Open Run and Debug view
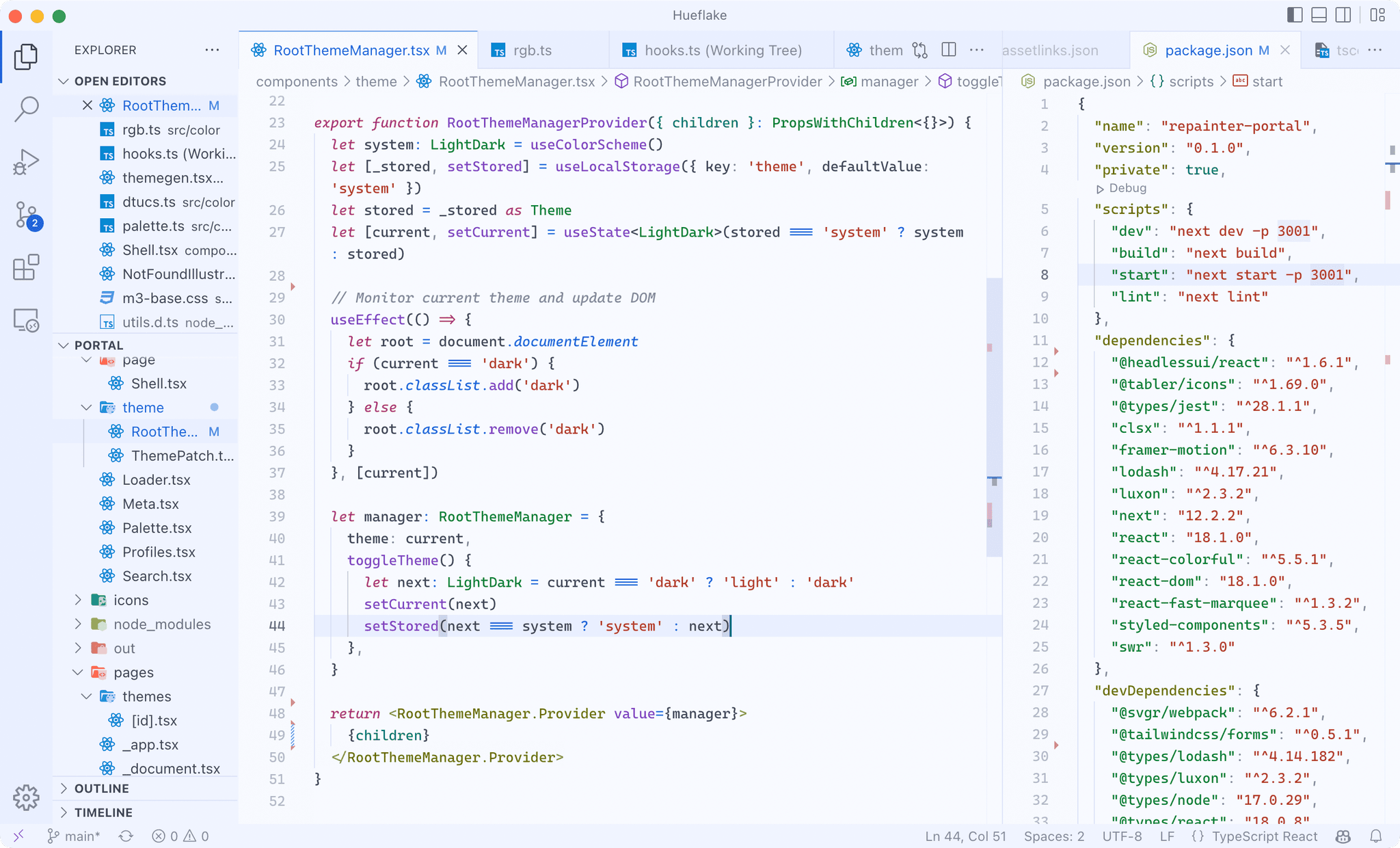1400x848 pixels. click(x=26, y=162)
